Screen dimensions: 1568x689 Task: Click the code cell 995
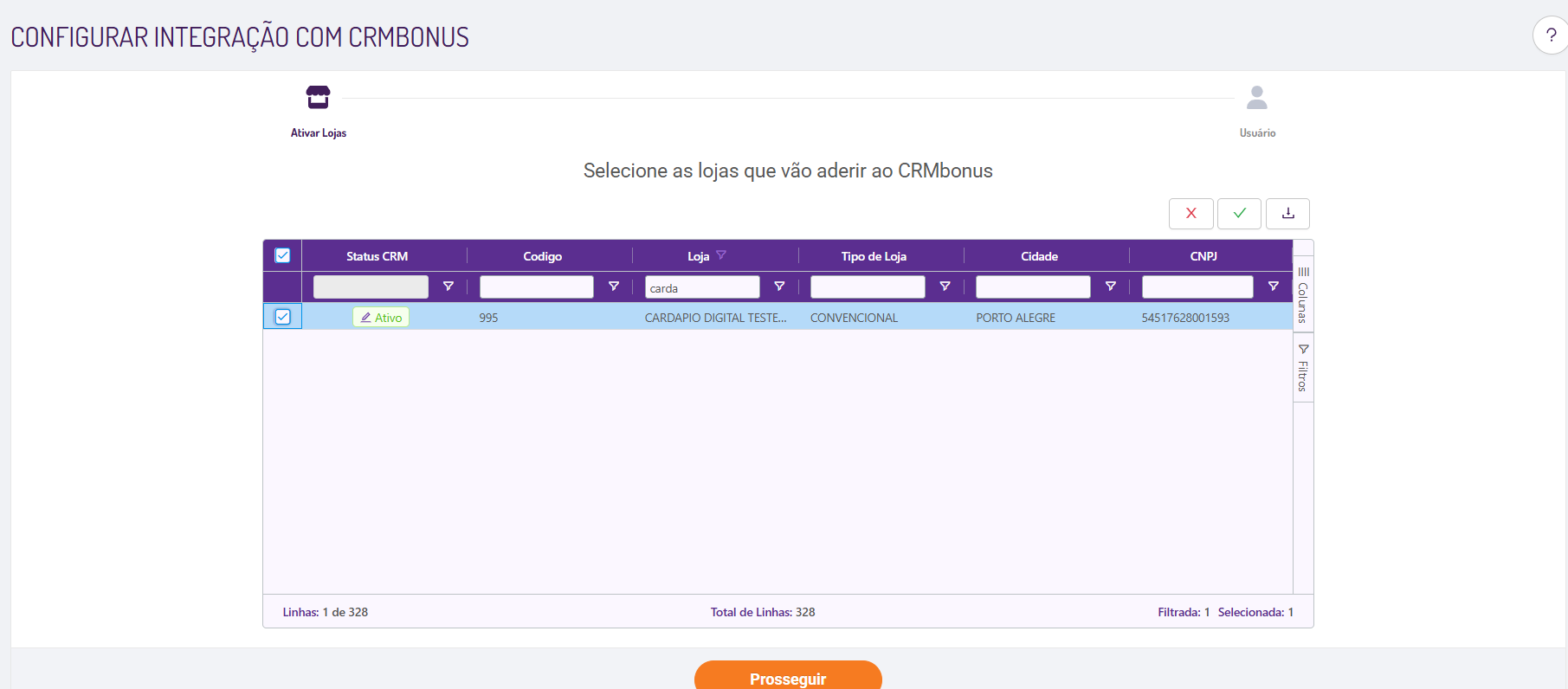tap(488, 318)
